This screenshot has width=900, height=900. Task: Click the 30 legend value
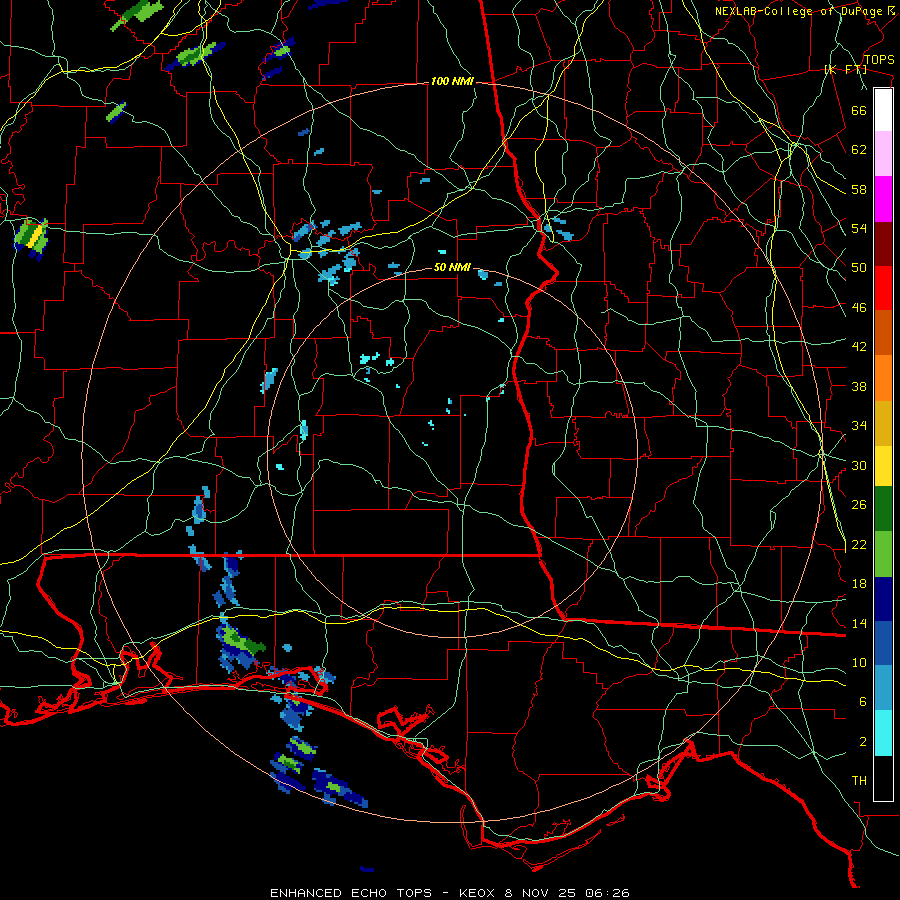(x=859, y=465)
